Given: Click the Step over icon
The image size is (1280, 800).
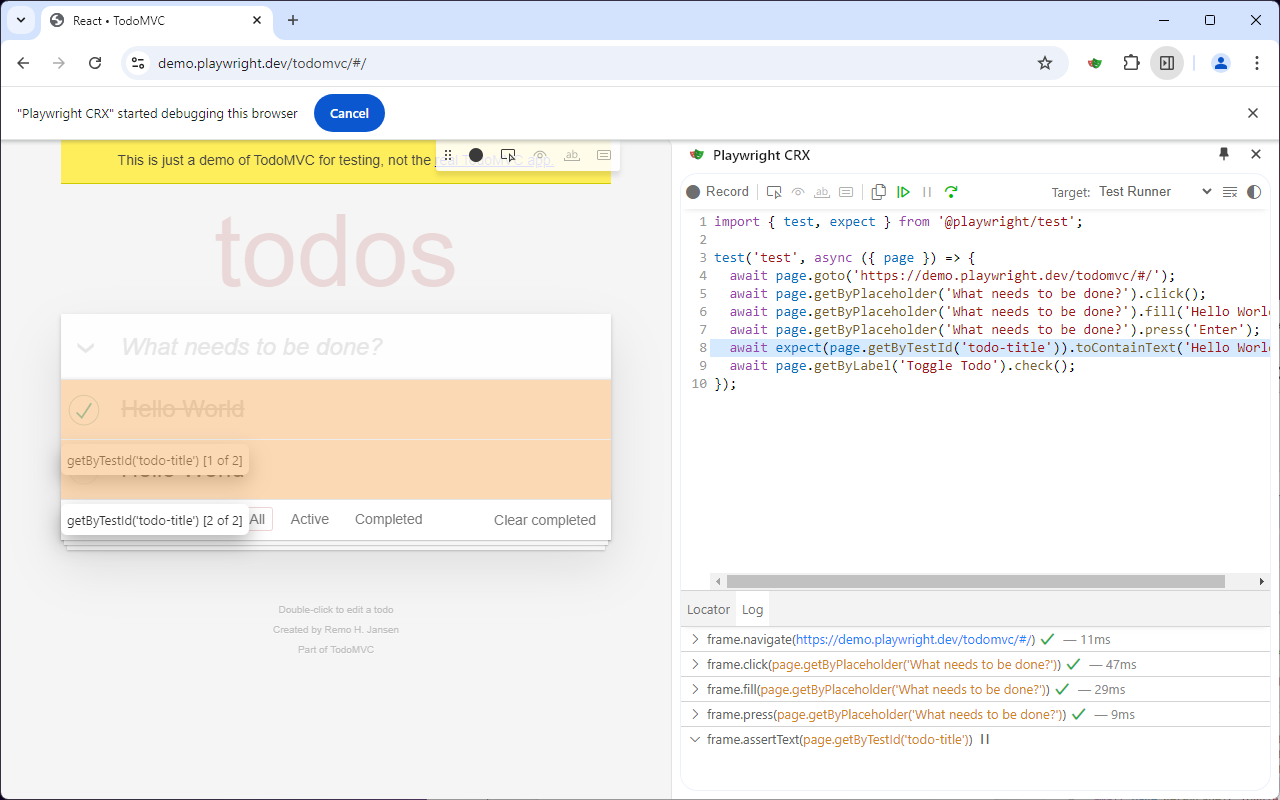Looking at the screenshot, I should click(951, 192).
